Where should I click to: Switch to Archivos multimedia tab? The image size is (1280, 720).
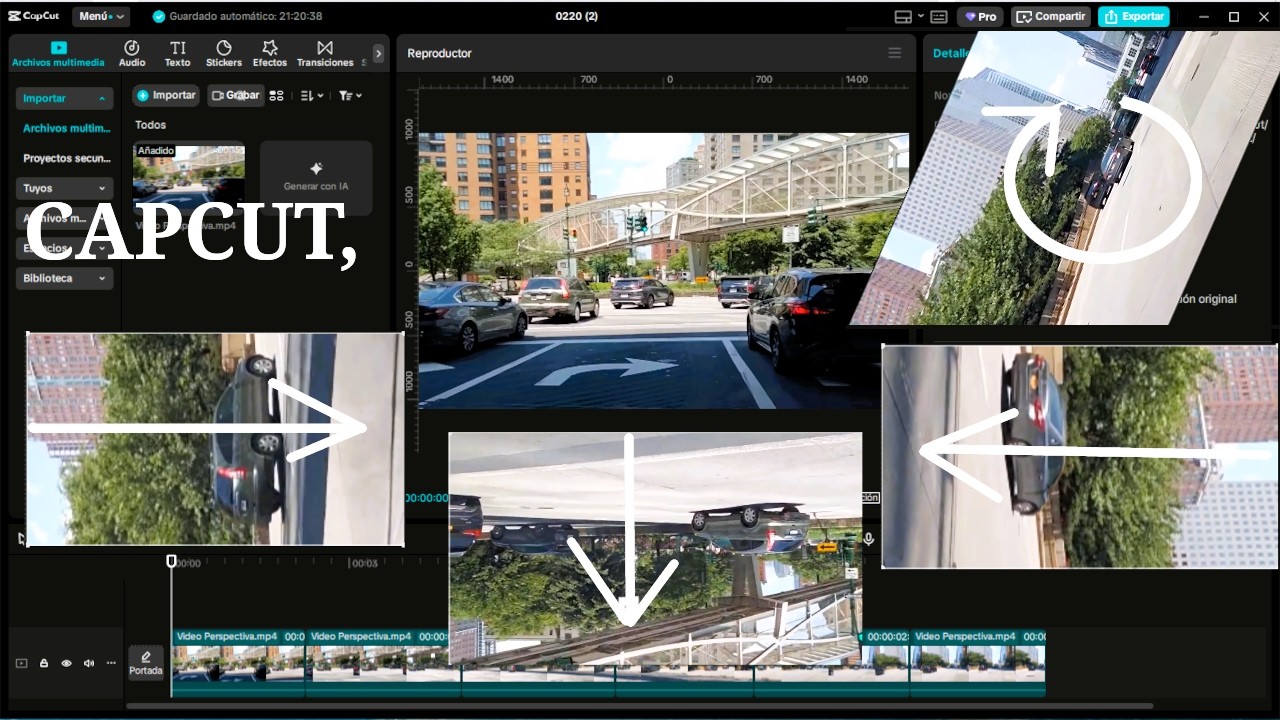(x=58, y=54)
